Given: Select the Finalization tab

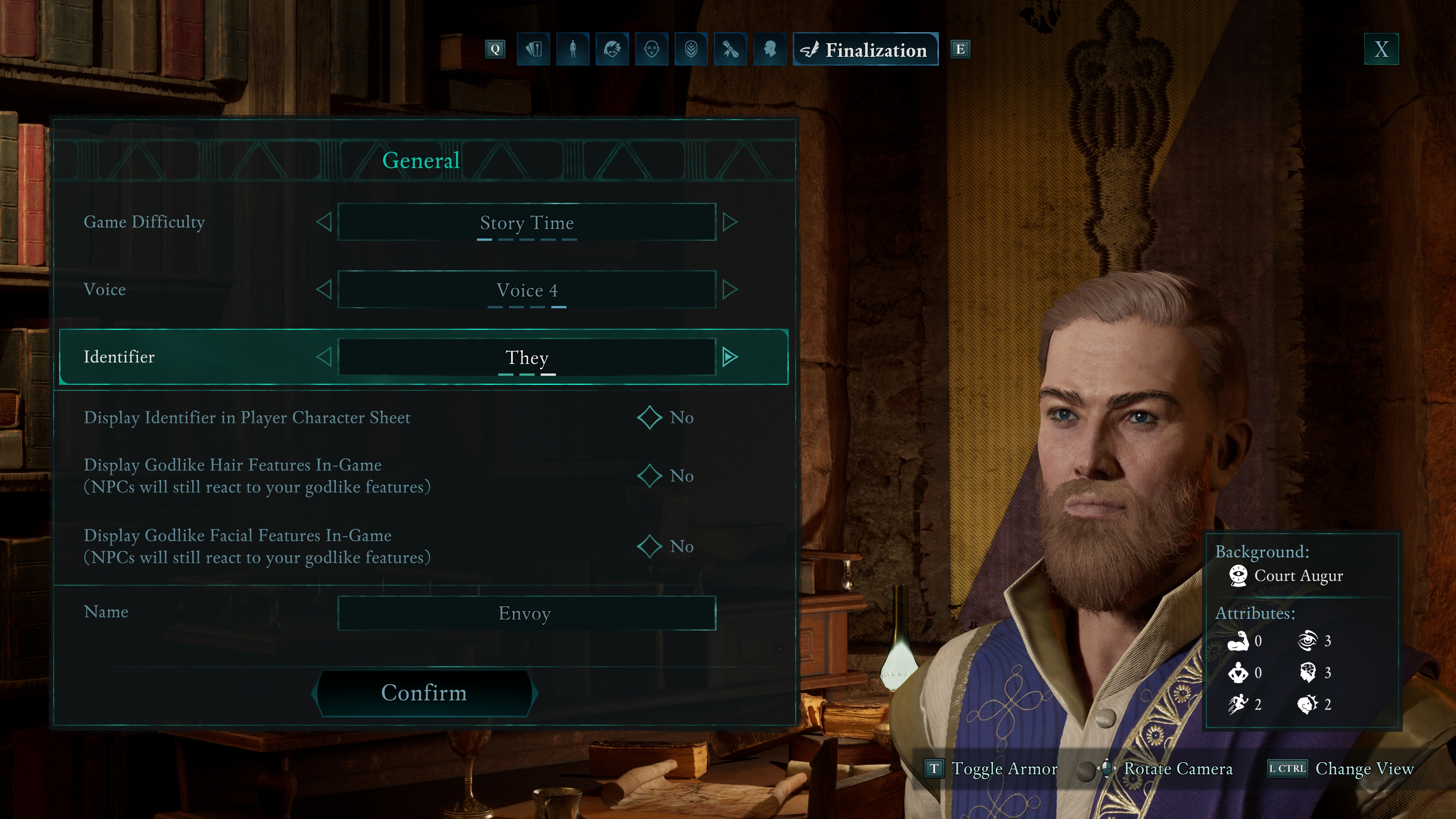Looking at the screenshot, I should click(865, 49).
